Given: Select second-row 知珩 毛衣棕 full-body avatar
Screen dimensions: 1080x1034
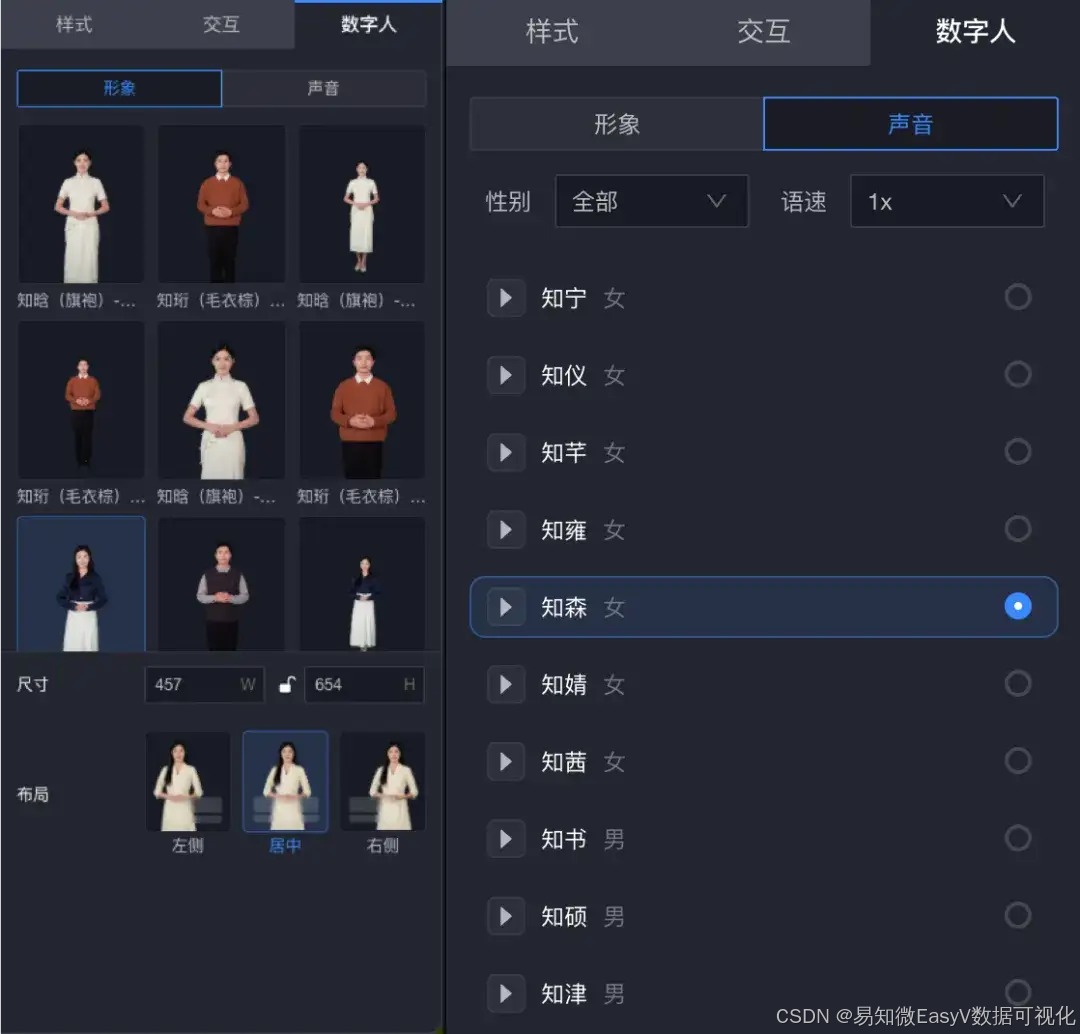Looking at the screenshot, I should click(x=81, y=400).
